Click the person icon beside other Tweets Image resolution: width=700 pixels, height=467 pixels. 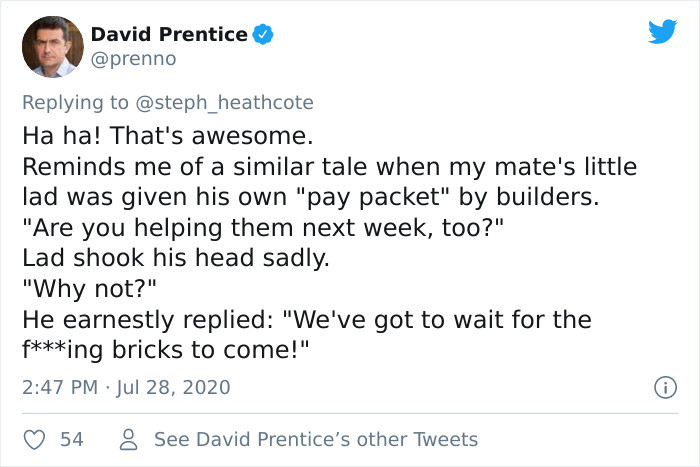tap(128, 439)
